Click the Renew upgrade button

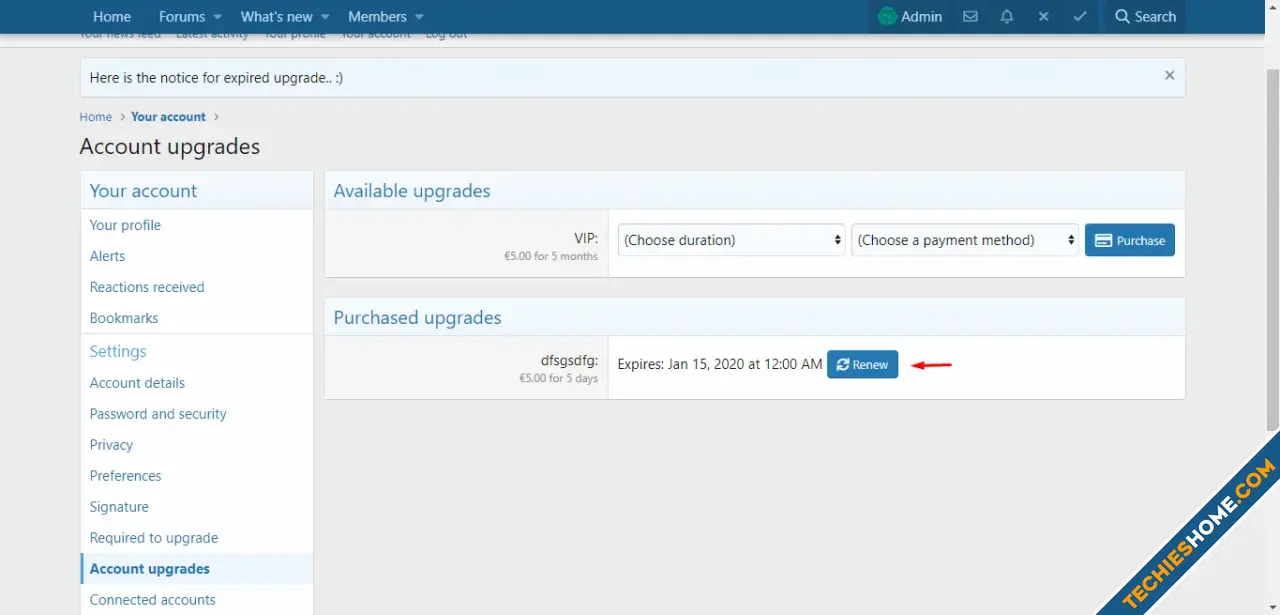(862, 365)
